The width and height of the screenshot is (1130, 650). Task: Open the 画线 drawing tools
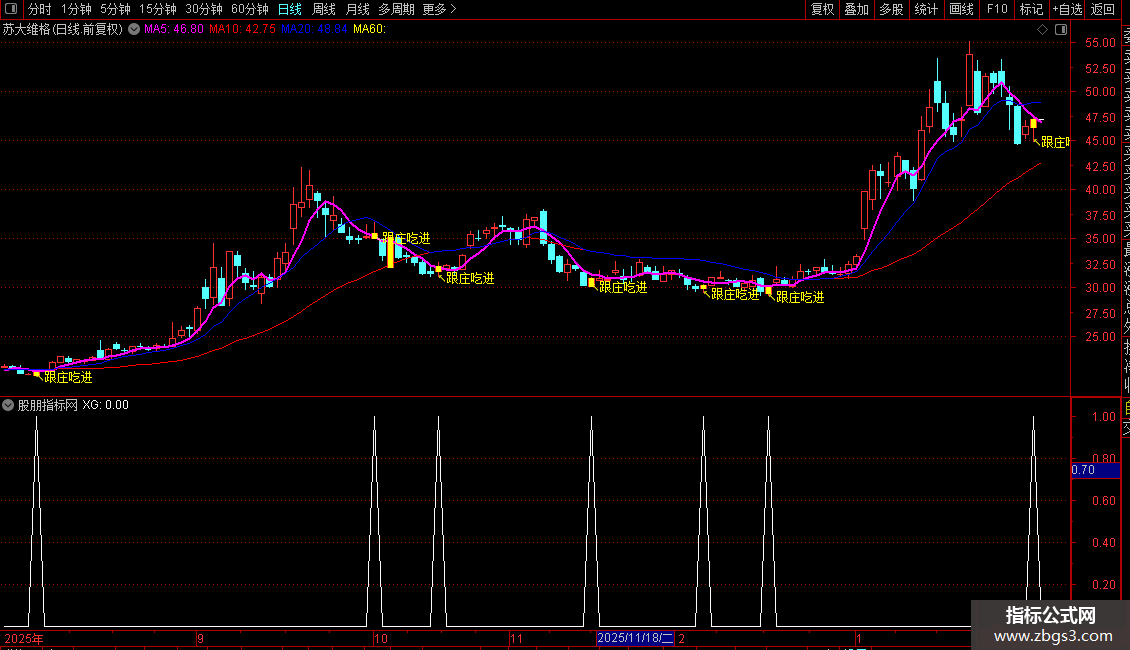[961, 10]
